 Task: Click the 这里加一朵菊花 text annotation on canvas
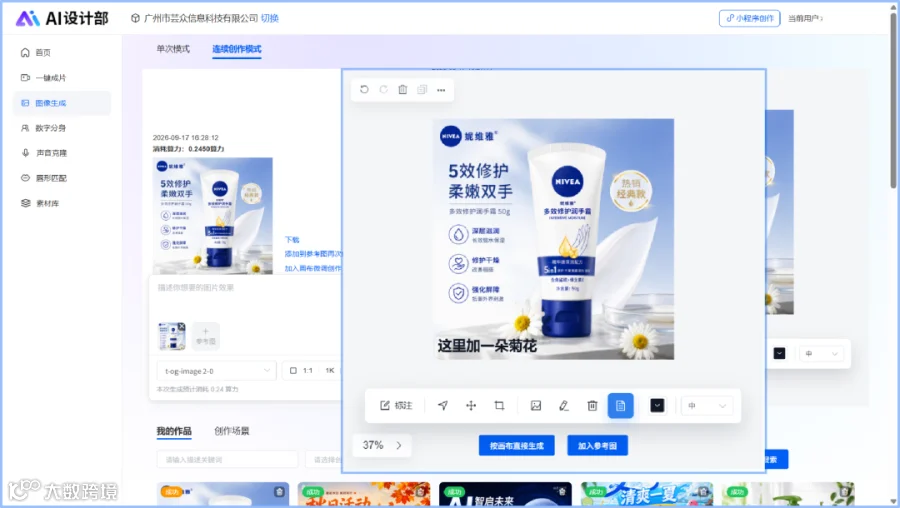coord(487,346)
